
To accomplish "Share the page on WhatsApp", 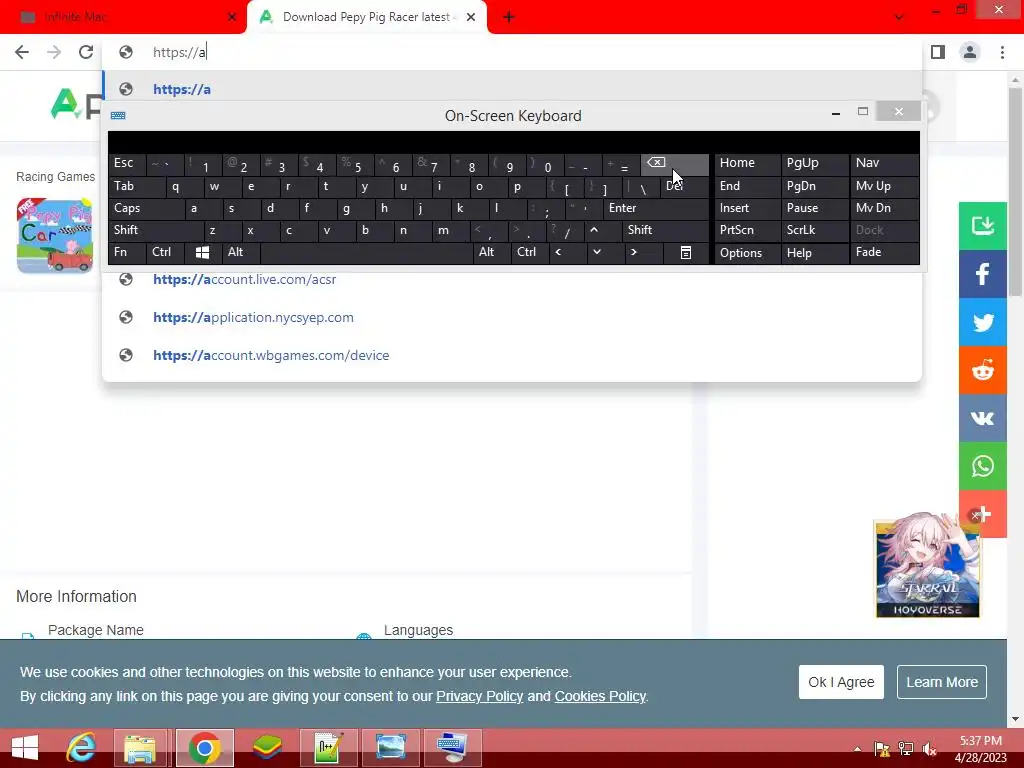I will tap(983, 466).
